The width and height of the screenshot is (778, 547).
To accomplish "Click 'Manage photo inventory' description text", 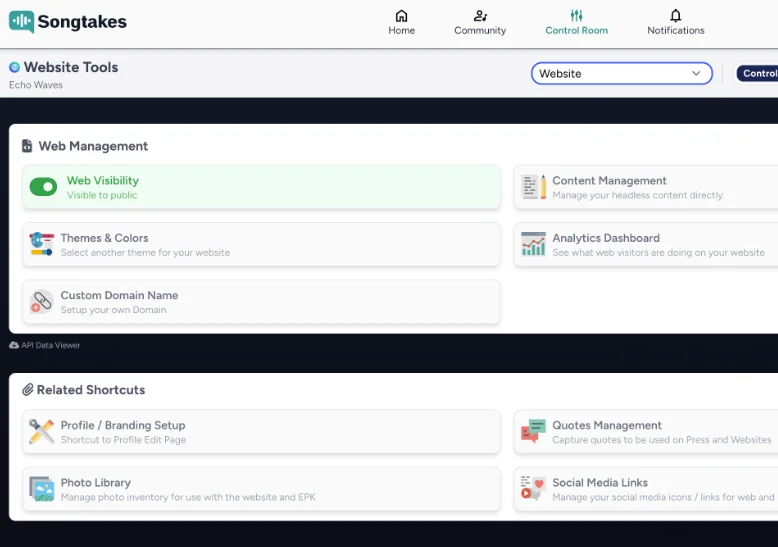I will click(x=188, y=497).
